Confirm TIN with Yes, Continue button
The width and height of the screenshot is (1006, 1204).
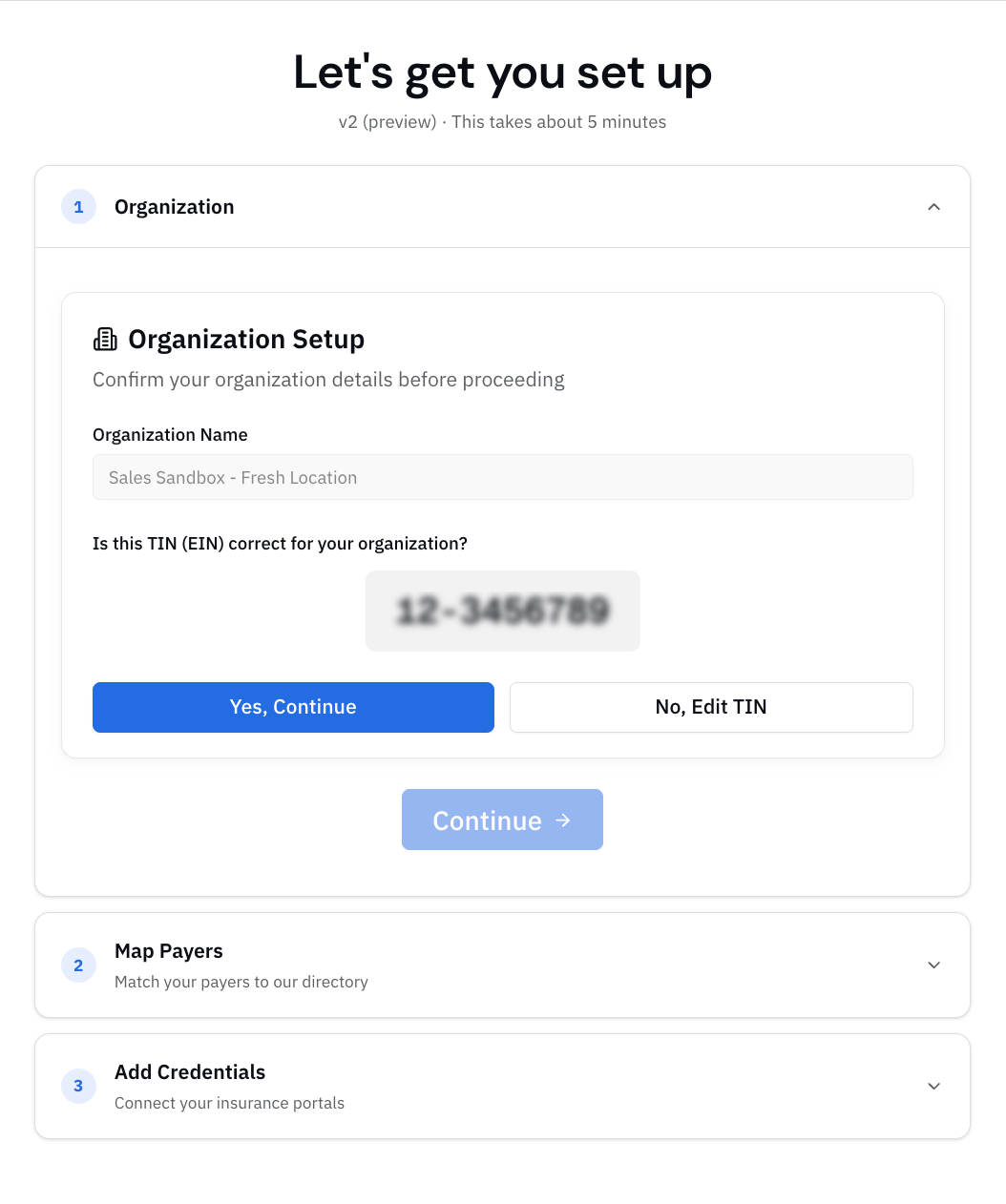(293, 707)
